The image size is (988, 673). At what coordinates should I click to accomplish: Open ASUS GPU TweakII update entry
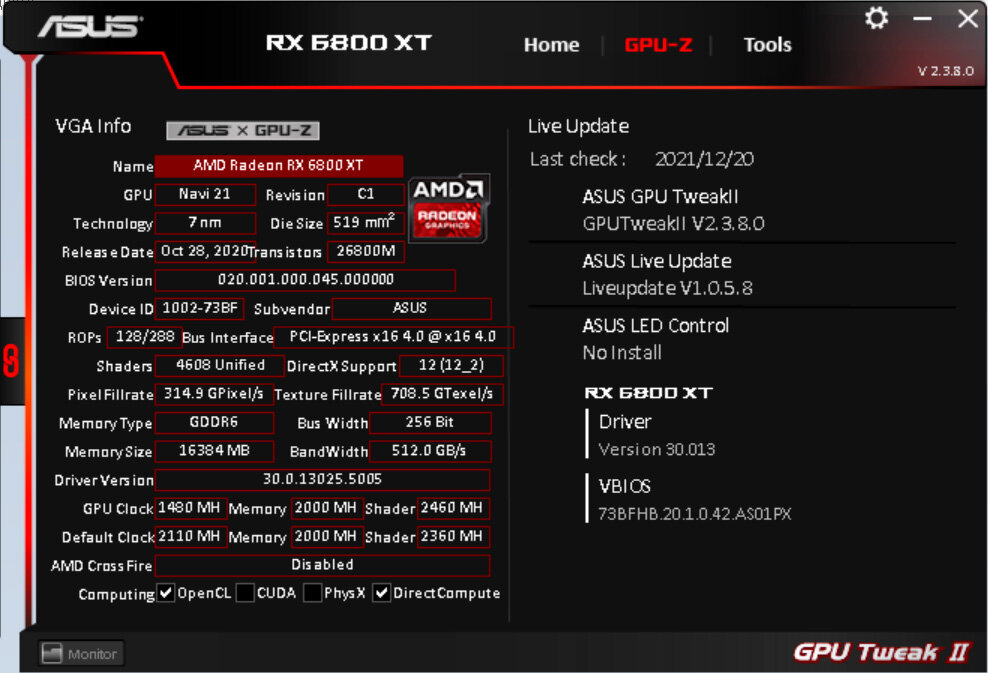pyautogui.click(x=672, y=210)
